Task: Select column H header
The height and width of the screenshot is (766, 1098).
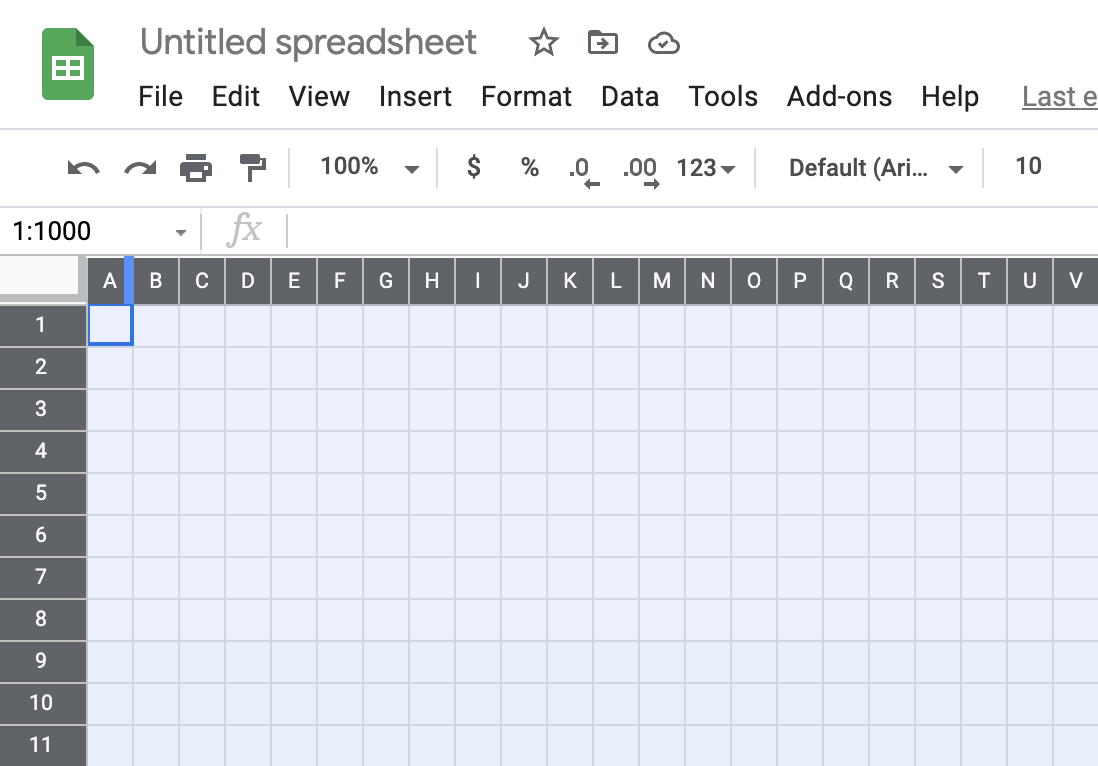Action: [431, 281]
